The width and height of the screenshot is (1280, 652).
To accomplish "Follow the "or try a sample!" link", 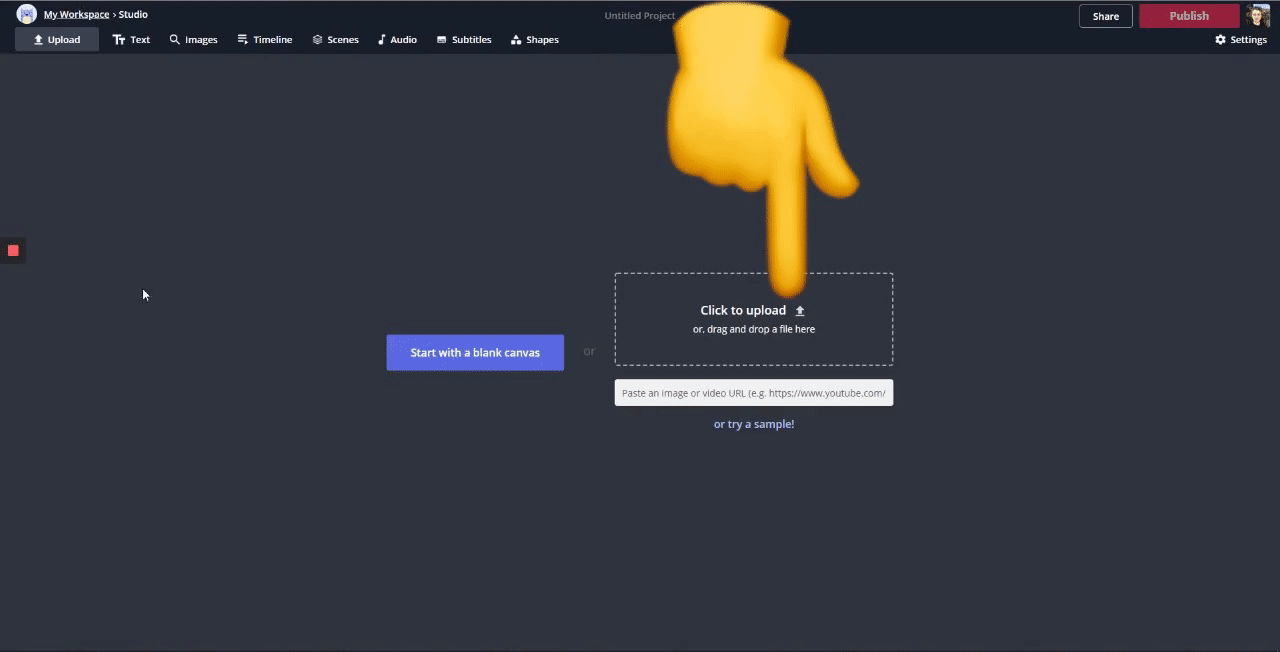I will (754, 424).
